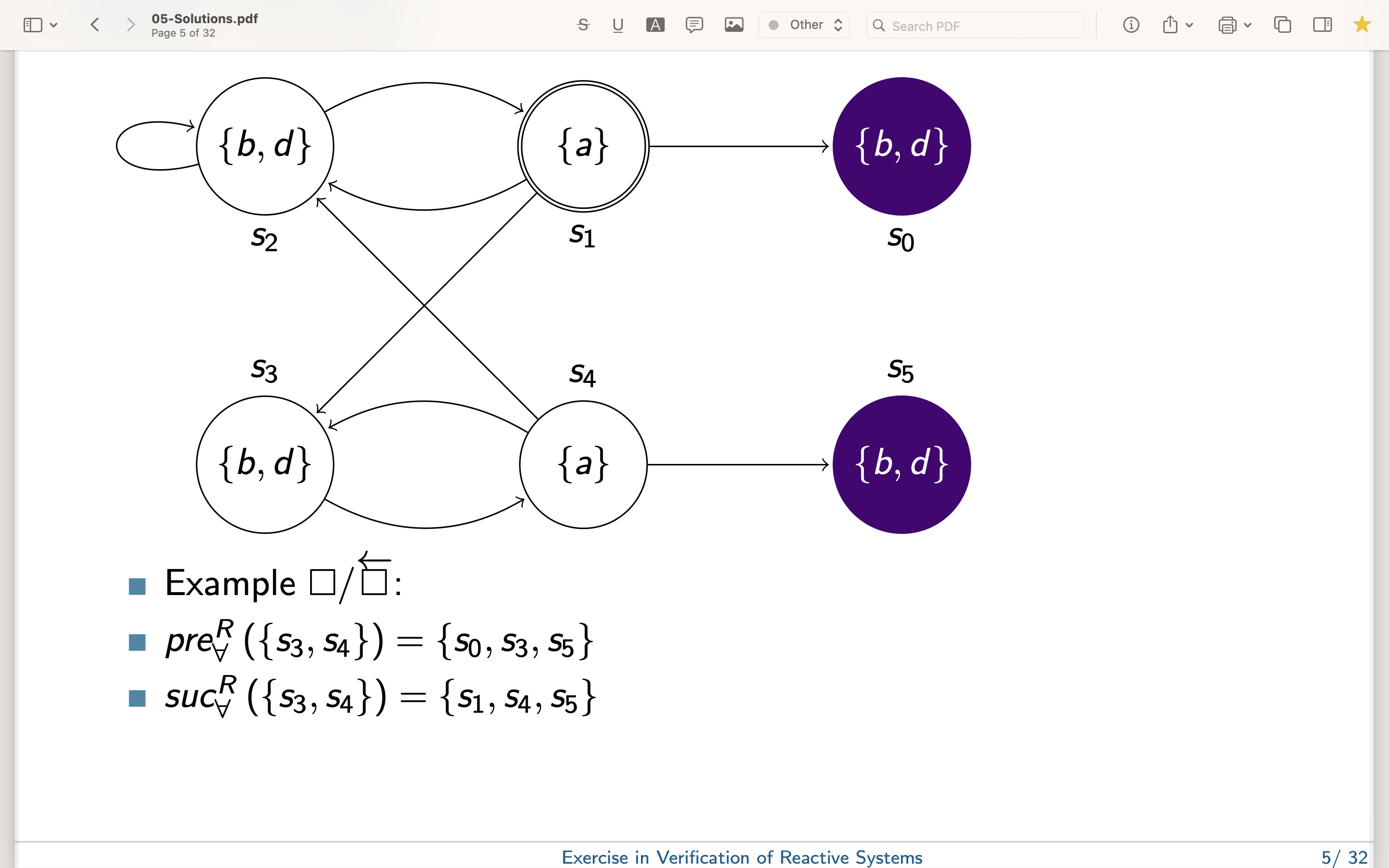Show document info inspector
The width and height of the screenshot is (1389, 868).
pos(1130,25)
